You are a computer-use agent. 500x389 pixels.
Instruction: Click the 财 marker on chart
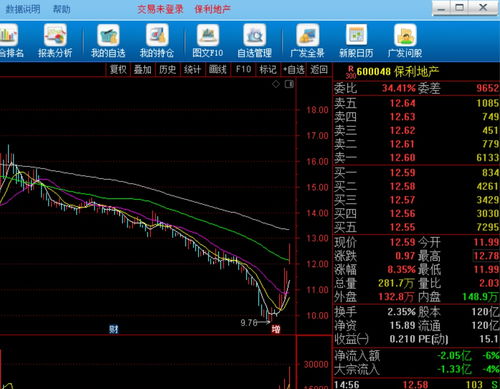click(114, 329)
